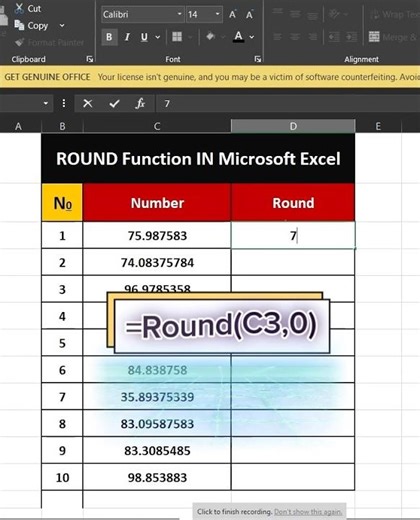Viewport: 420px width, 520px height.
Task: Click the Don't show this again link
Action: [308, 512]
